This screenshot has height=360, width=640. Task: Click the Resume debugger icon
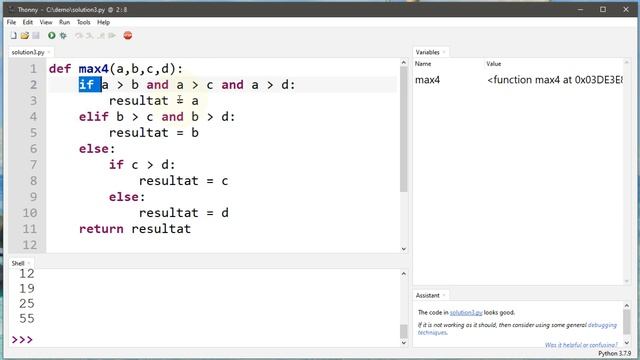click(112, 36)
